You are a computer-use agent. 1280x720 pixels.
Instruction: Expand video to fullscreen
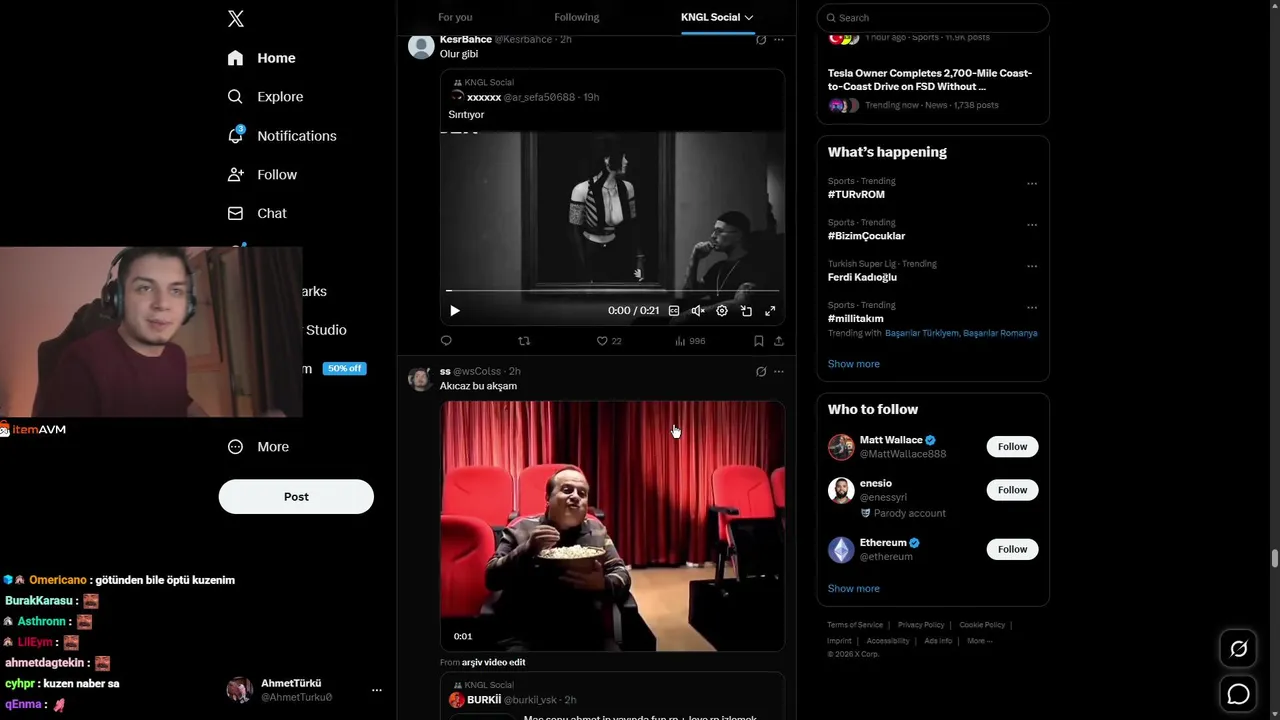coord(770,311)
